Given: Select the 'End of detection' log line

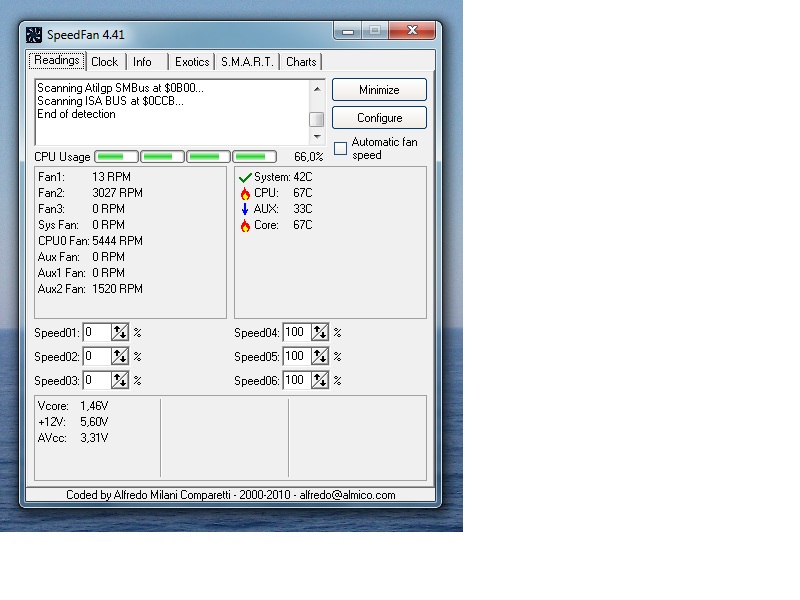Looking at the screenshot, I should 77,114.
